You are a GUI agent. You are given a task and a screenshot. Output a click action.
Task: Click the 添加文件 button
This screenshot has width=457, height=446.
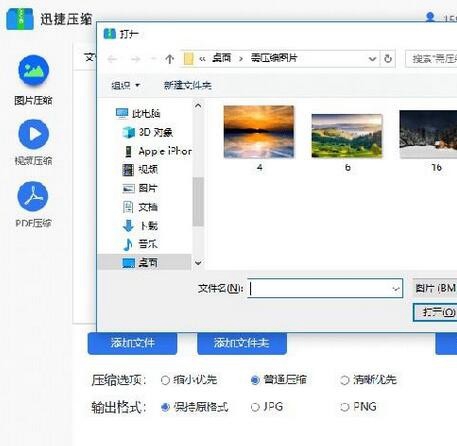point(132,343)
